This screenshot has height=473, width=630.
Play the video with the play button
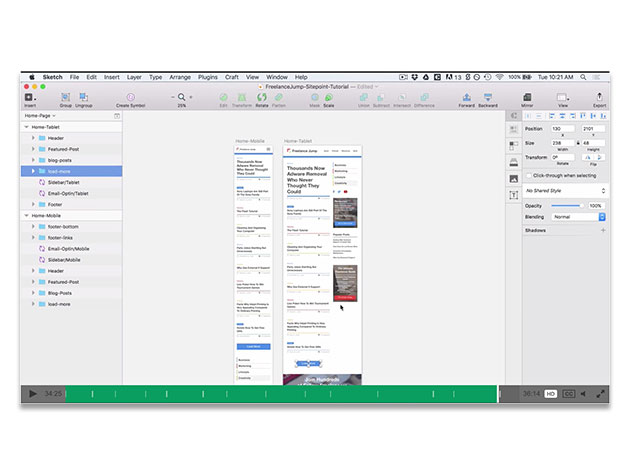point(33,394)
